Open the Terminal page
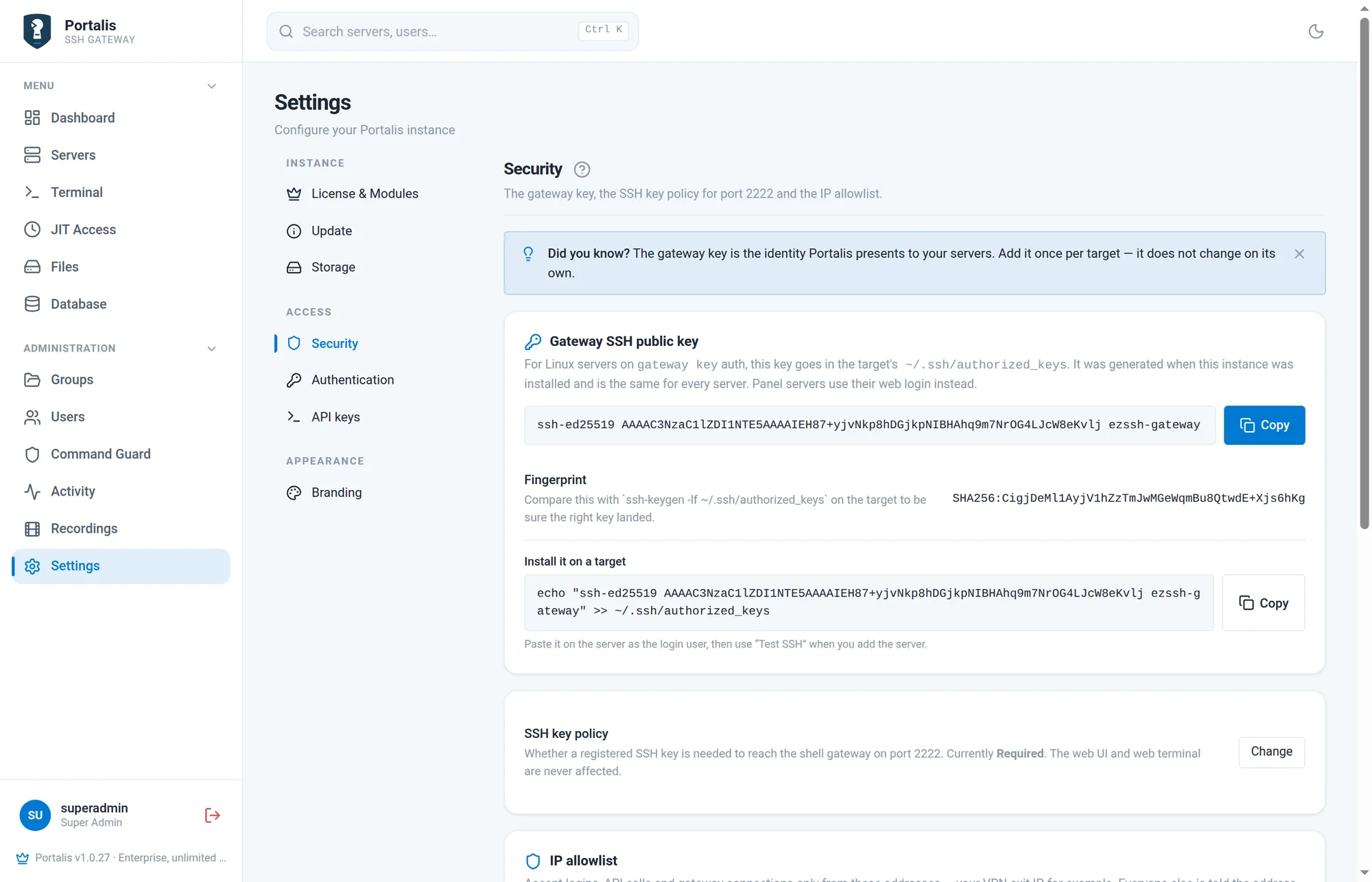 pos(121,192)
